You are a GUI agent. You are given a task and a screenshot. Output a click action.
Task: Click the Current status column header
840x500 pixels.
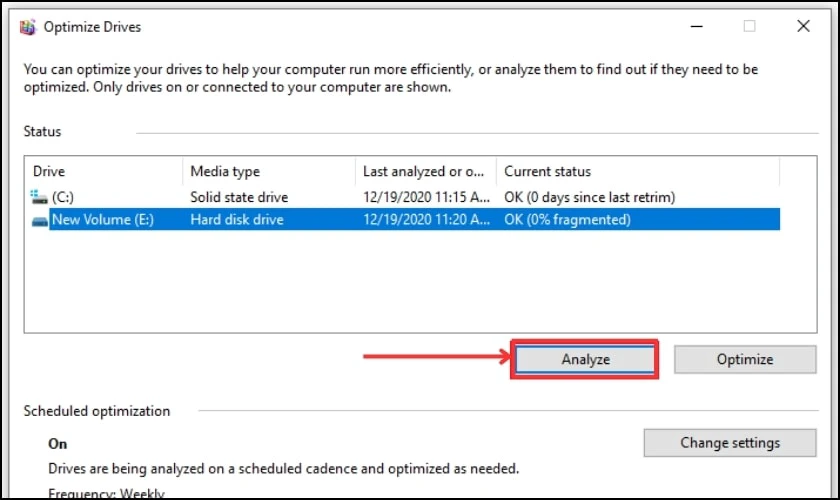638,171
